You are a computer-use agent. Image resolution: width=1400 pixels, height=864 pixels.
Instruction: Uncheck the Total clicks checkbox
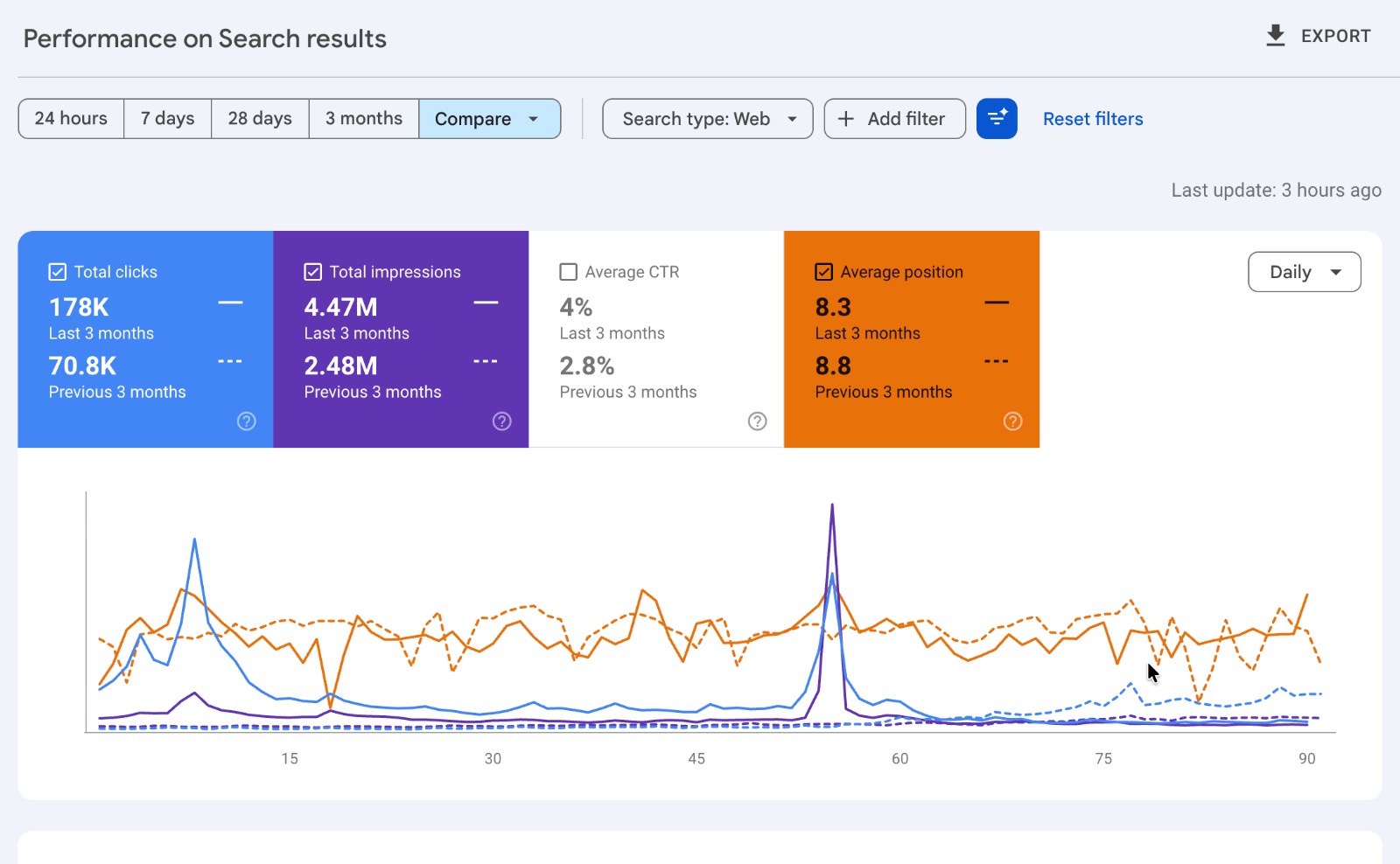[x=58, y=272]
